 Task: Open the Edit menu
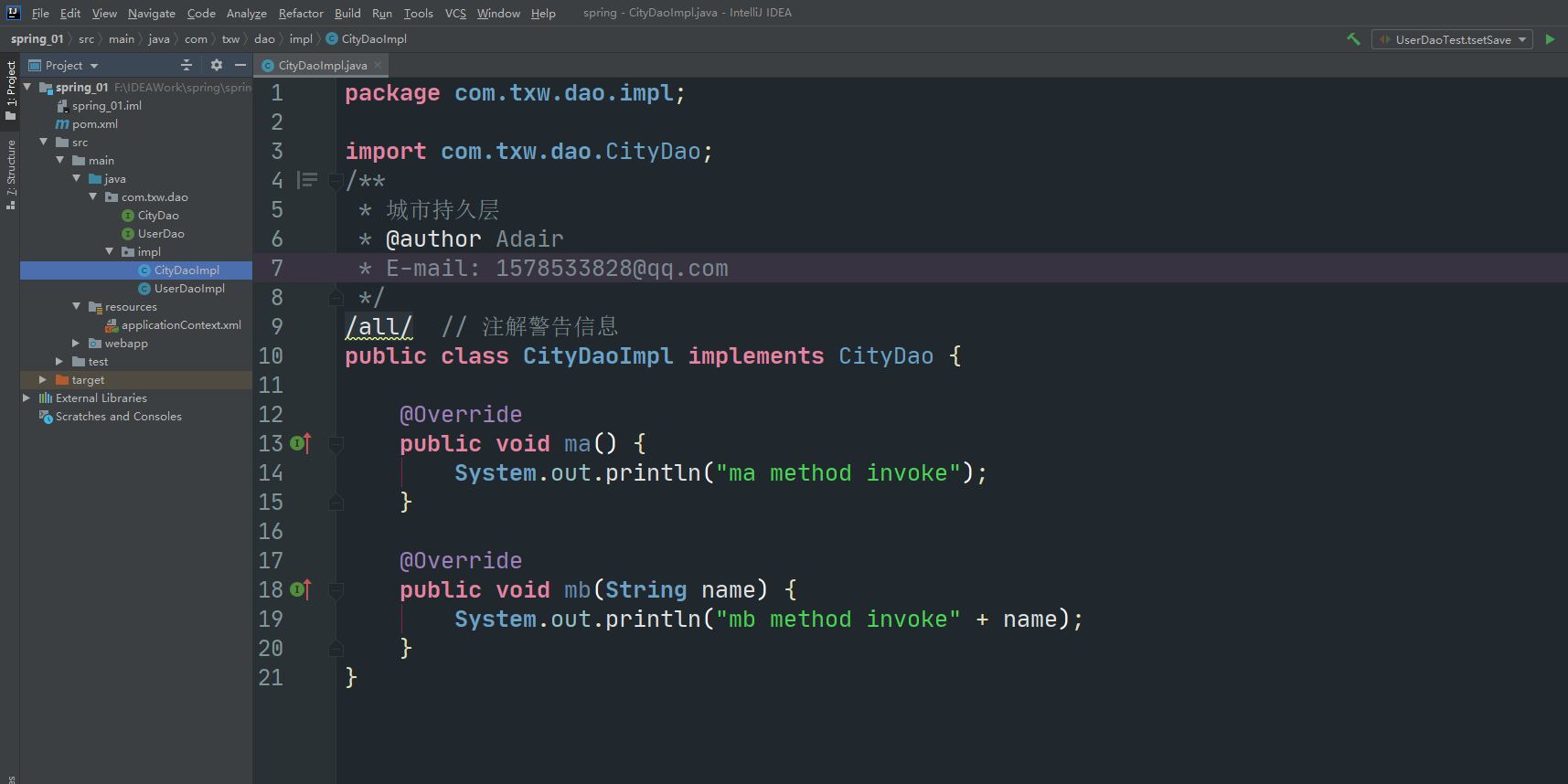coord(70,13)
